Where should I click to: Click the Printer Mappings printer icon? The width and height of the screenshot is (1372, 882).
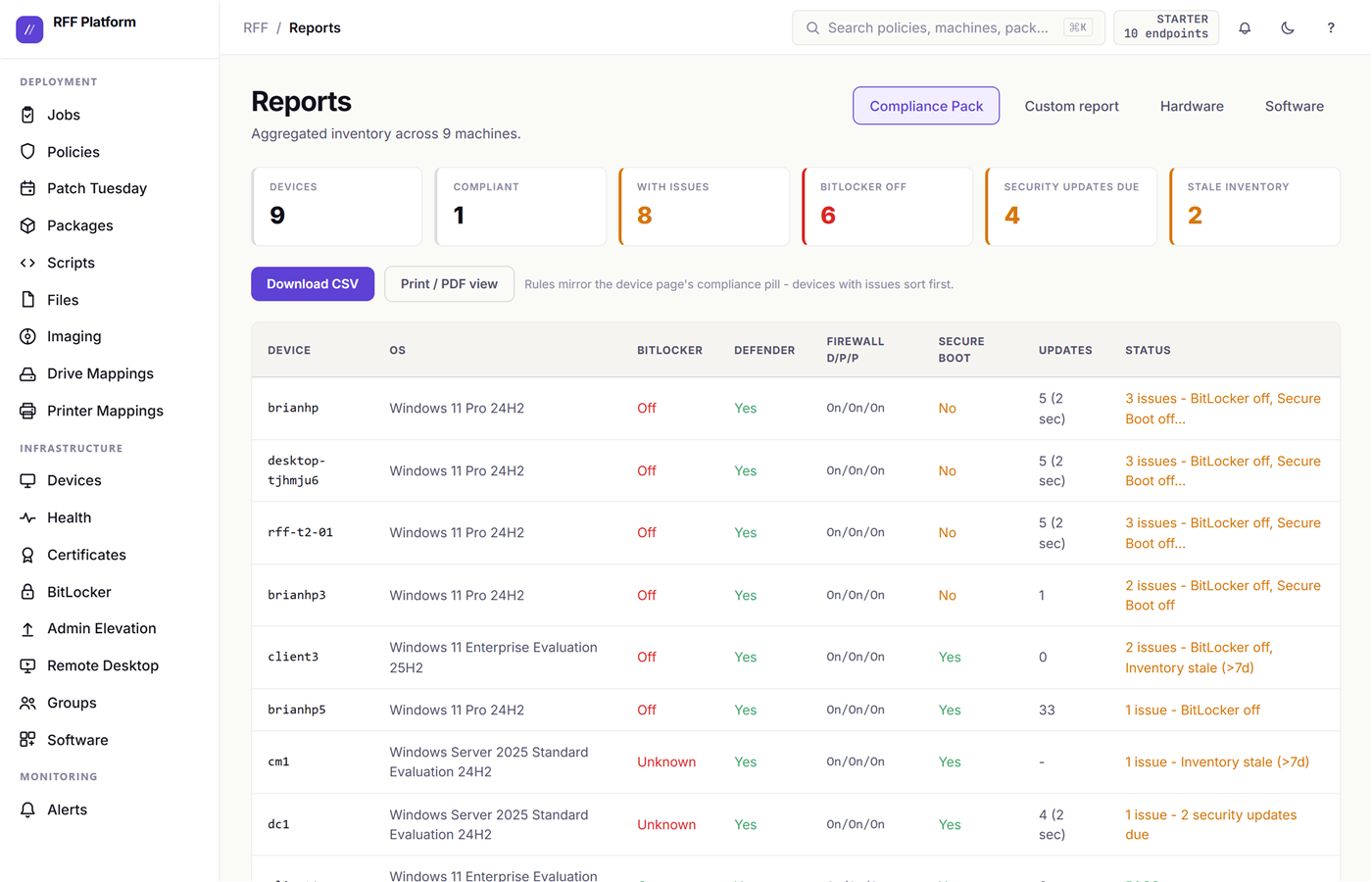[x=27, y=411]
